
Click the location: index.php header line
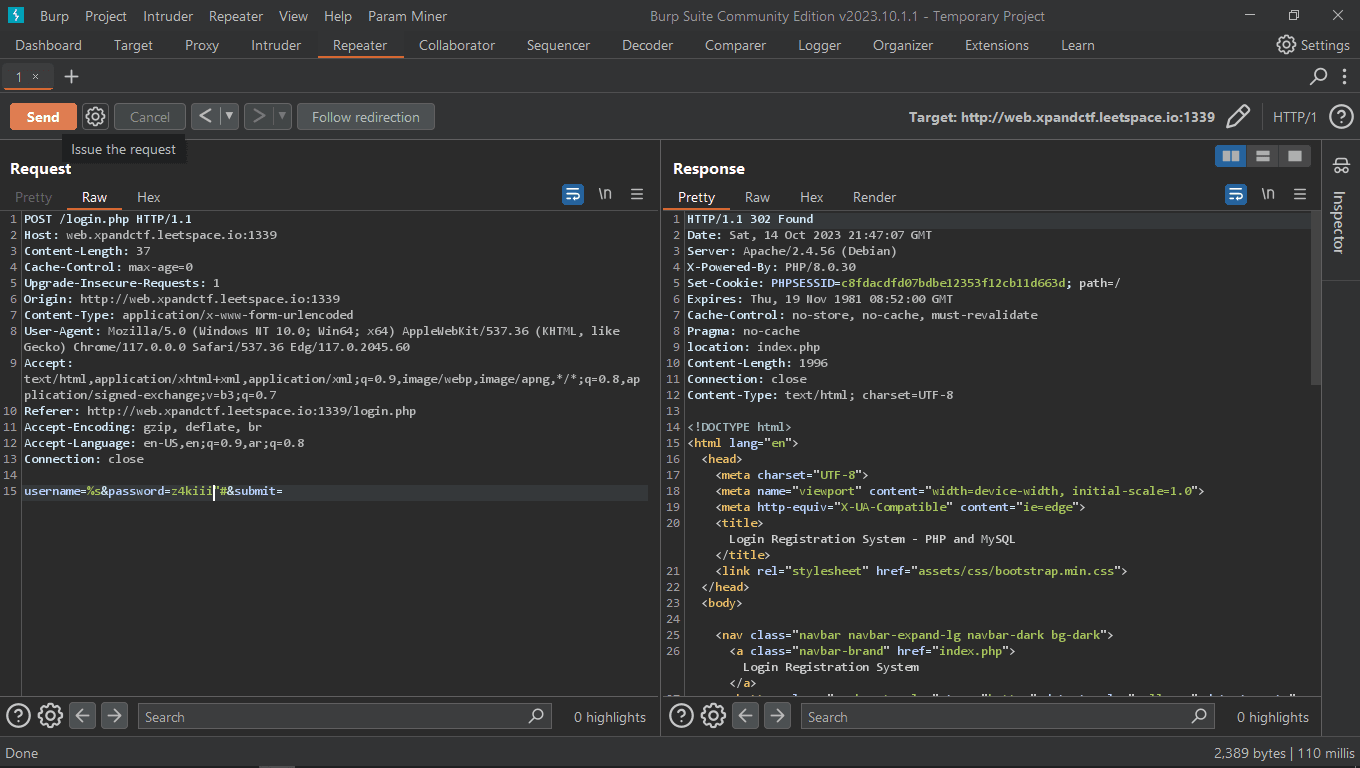753,347
